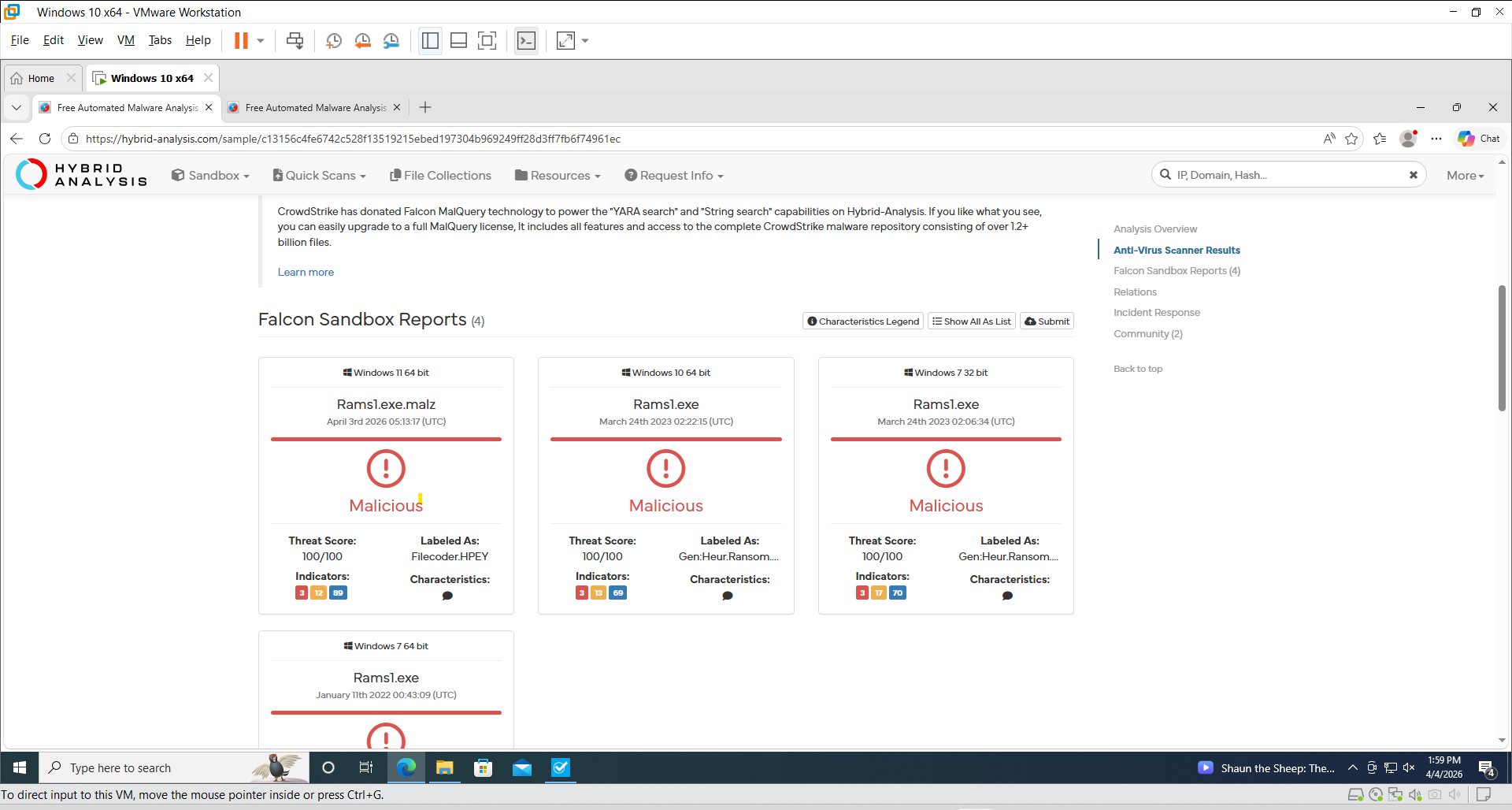
Task: Click the page vertical scrollbar thumb
Action: coord(1502,348)
